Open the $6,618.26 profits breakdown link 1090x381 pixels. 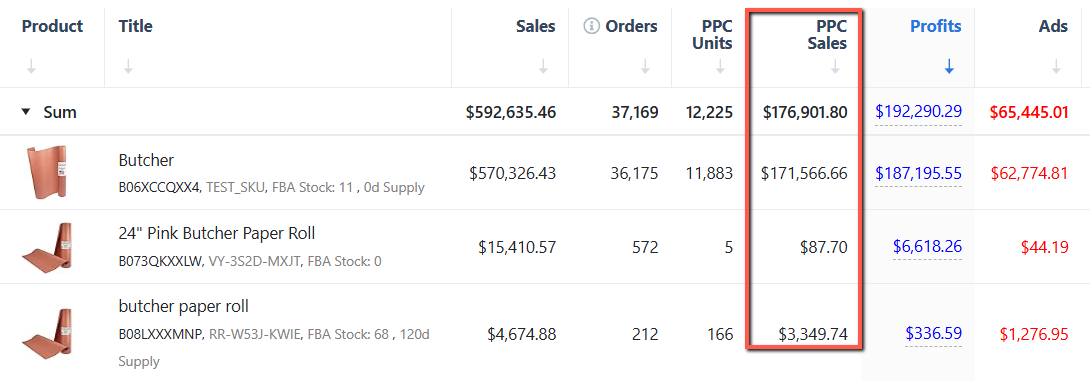(x=927, y=247)
